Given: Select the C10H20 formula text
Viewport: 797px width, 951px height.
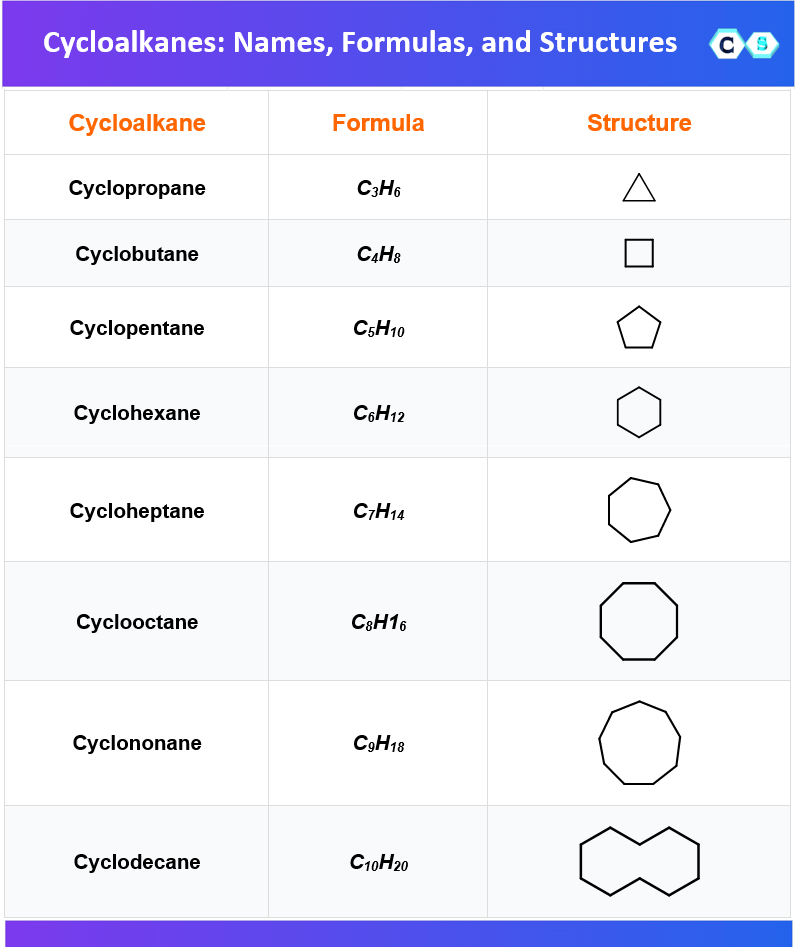Looking at the screenshot, I should click(378, 862).
